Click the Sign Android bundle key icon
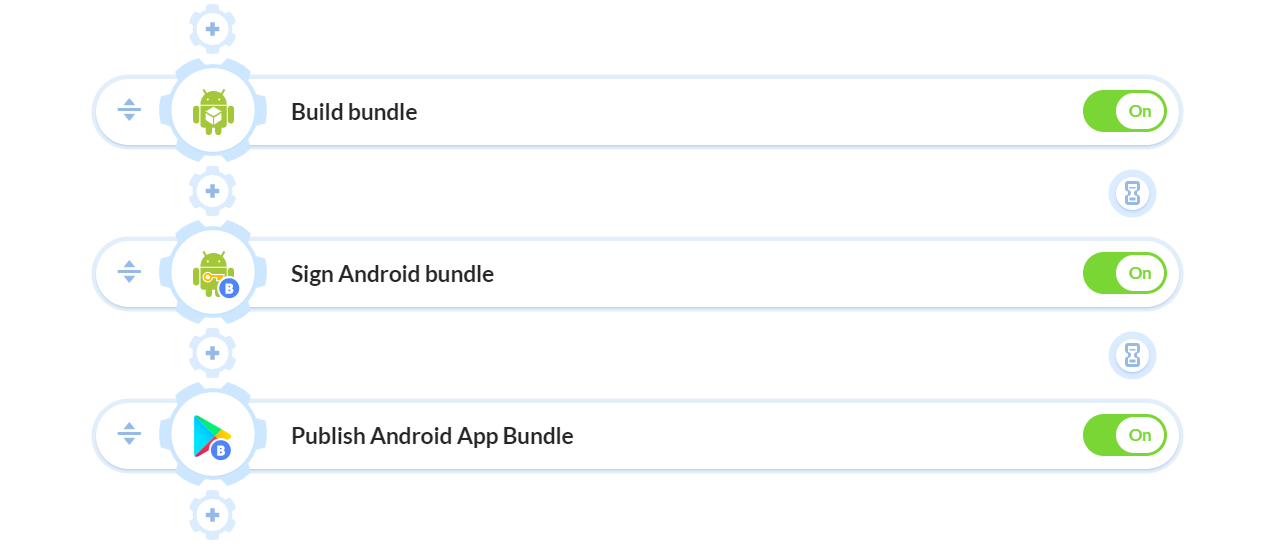The height and width of the screenshot is (555, 1276). pos(213,272)
